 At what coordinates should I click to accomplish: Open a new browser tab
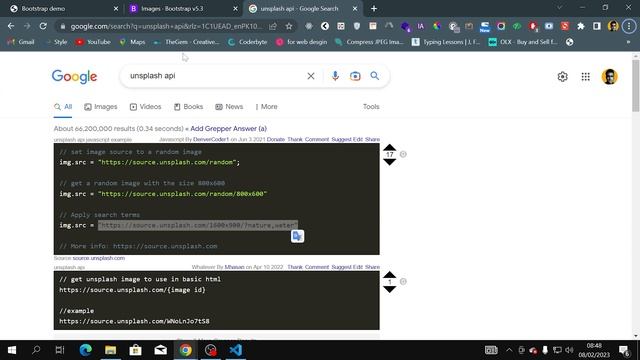tap(374, 9)
